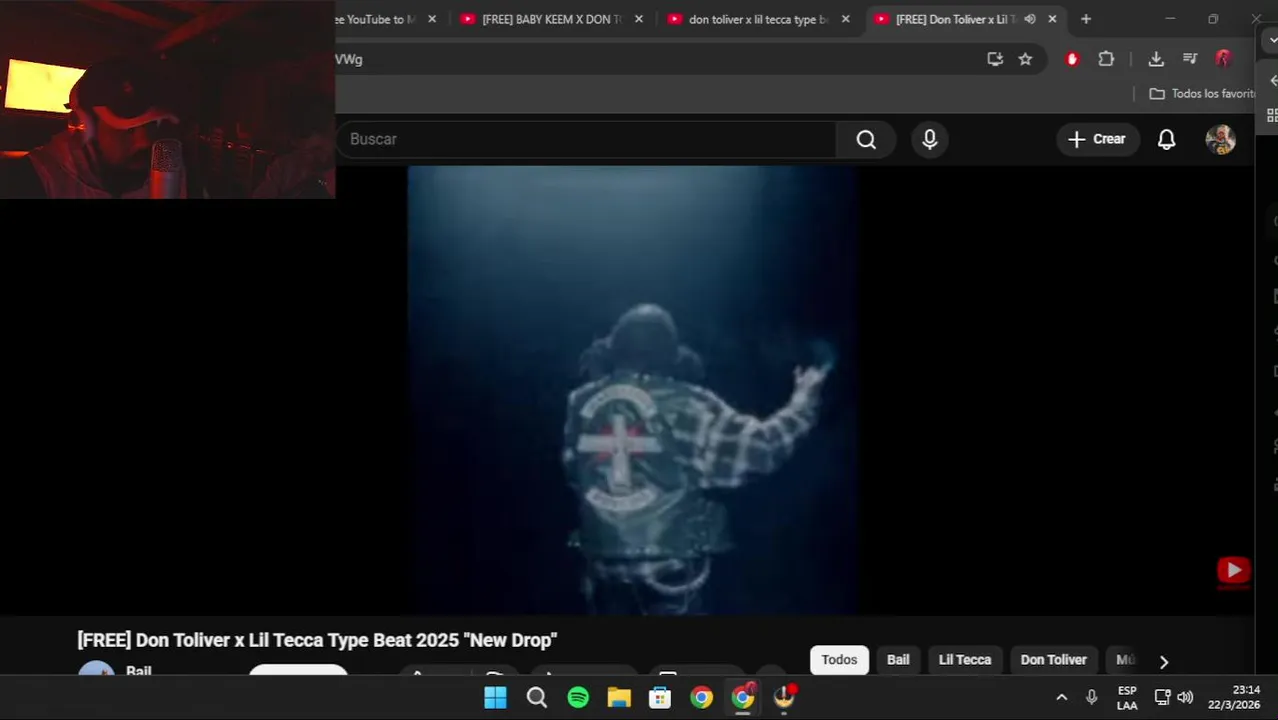1278x720 pixels.
Task: Click the YouTube search magnifier button
Action: [x=866, y=140]
